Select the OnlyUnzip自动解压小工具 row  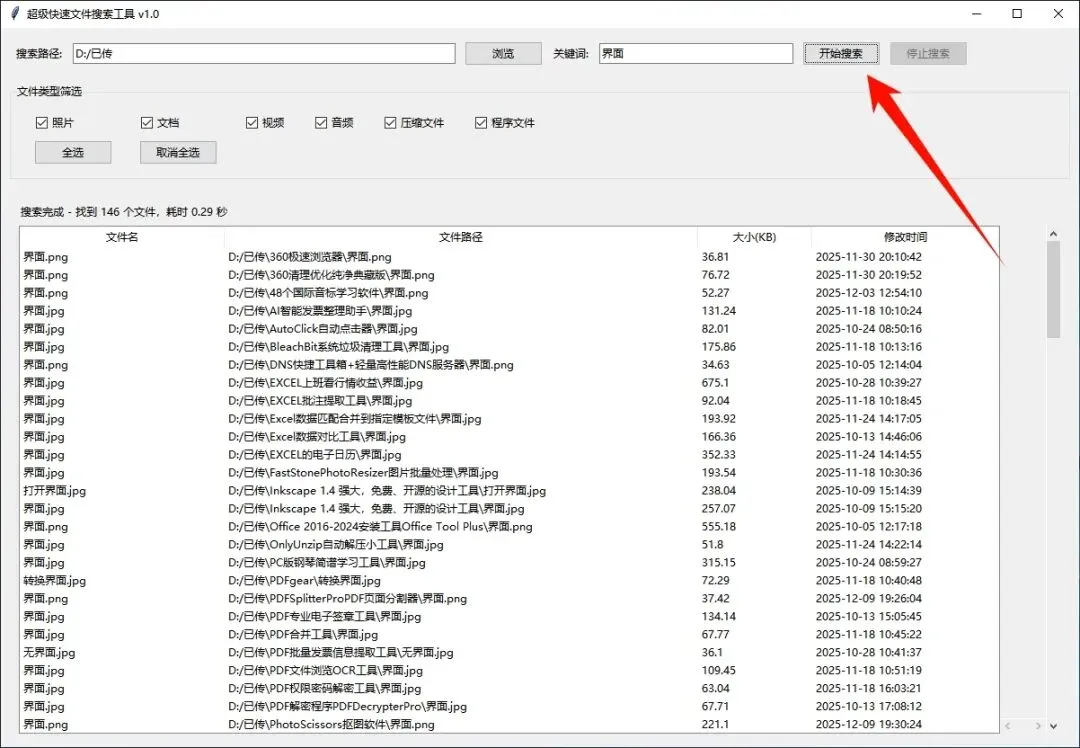point(510,544)
